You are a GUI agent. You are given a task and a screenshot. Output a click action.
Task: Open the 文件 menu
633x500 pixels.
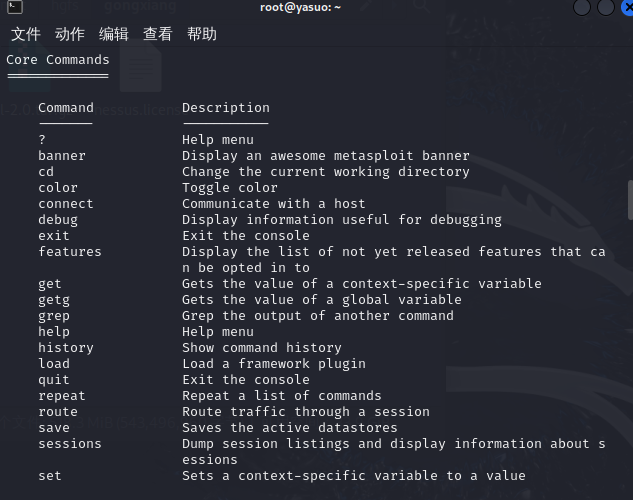click(26, 34)
